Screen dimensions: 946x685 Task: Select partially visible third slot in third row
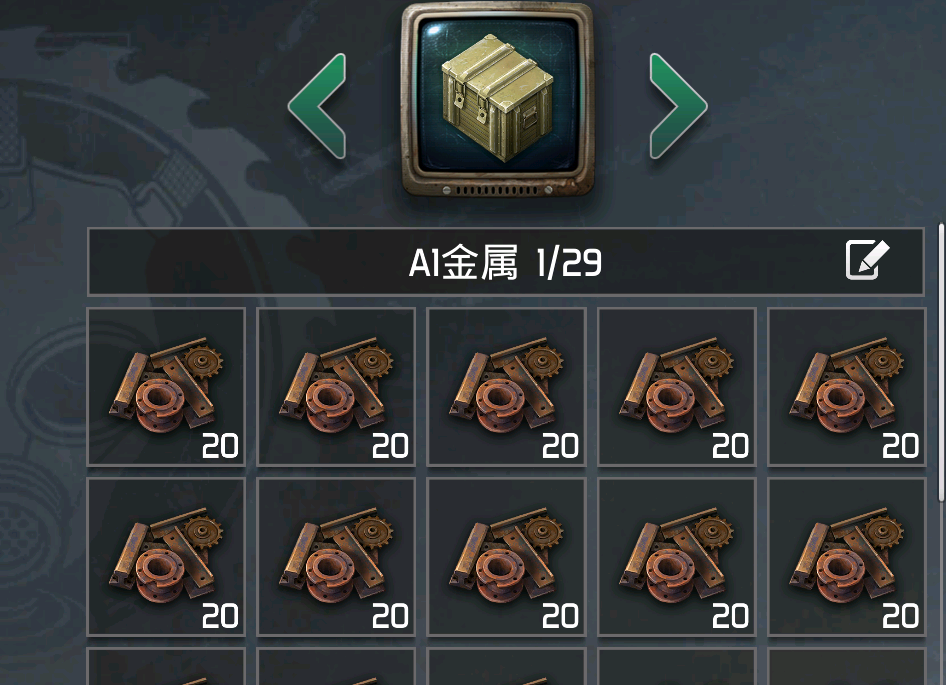(506, 666)
